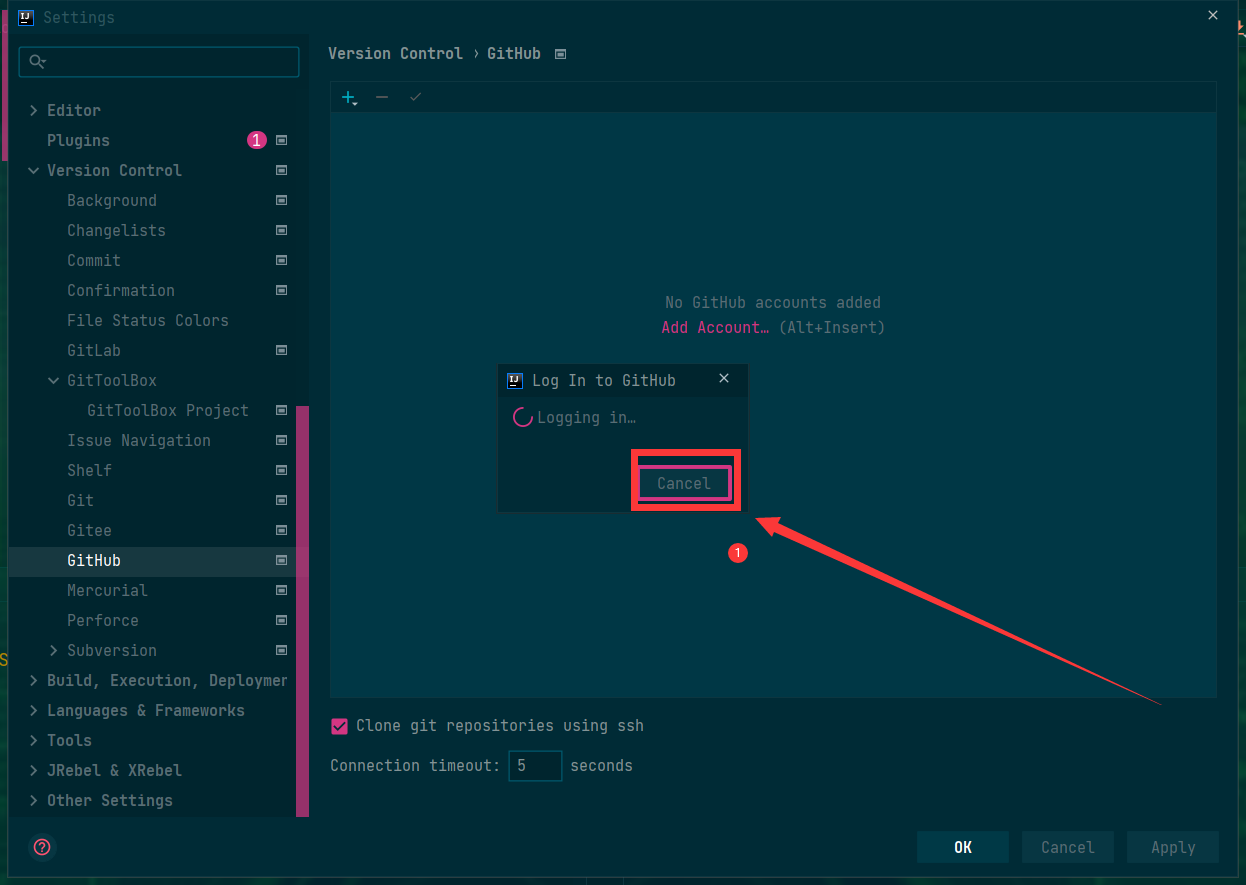The height and width of the screenshot is (885, 1246).
Task: Click the Settings dialog Cancel button
Action: (1068, 847)
